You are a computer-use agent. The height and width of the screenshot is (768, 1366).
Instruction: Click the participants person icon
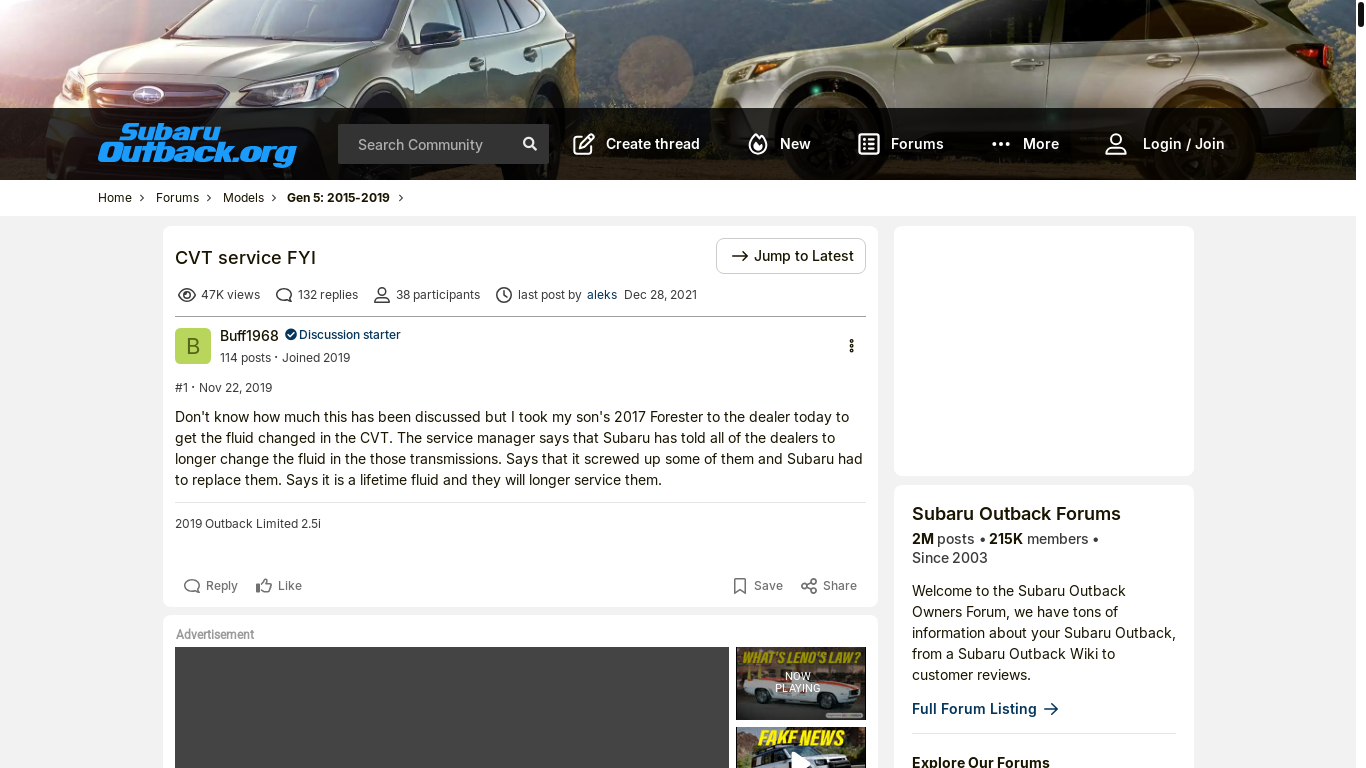pyautogui.click(x=382, y=295)
